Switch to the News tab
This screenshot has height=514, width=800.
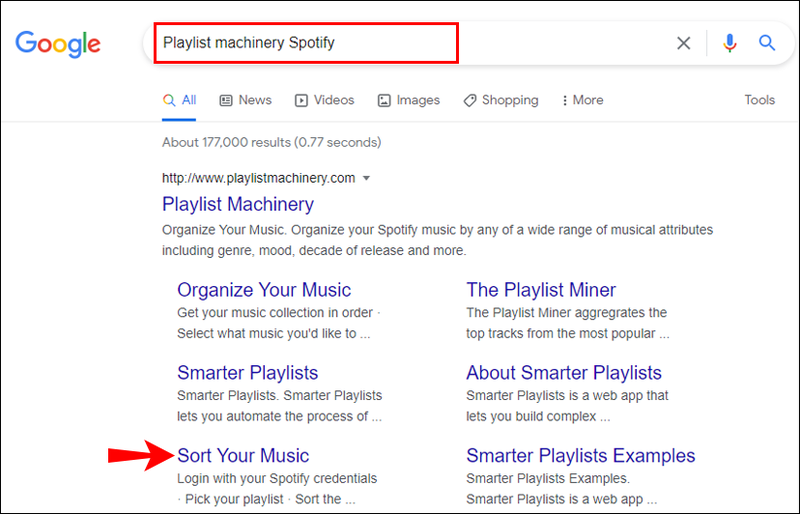(x=245, y=100)
